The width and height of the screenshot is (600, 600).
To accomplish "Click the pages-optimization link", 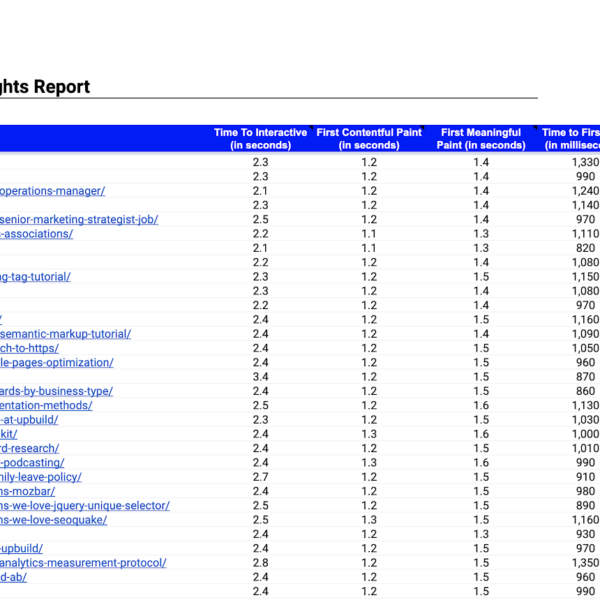I will (x=56, y=363).
